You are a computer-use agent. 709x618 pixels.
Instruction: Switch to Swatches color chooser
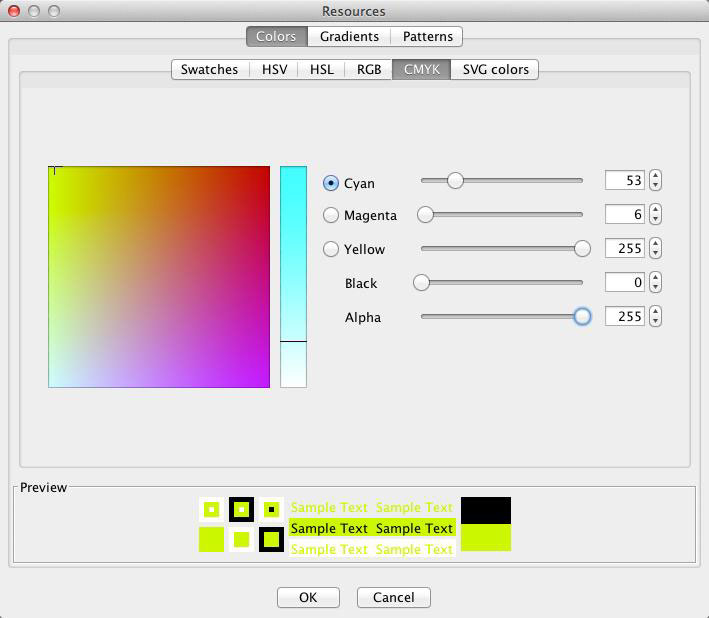point(209,69)
